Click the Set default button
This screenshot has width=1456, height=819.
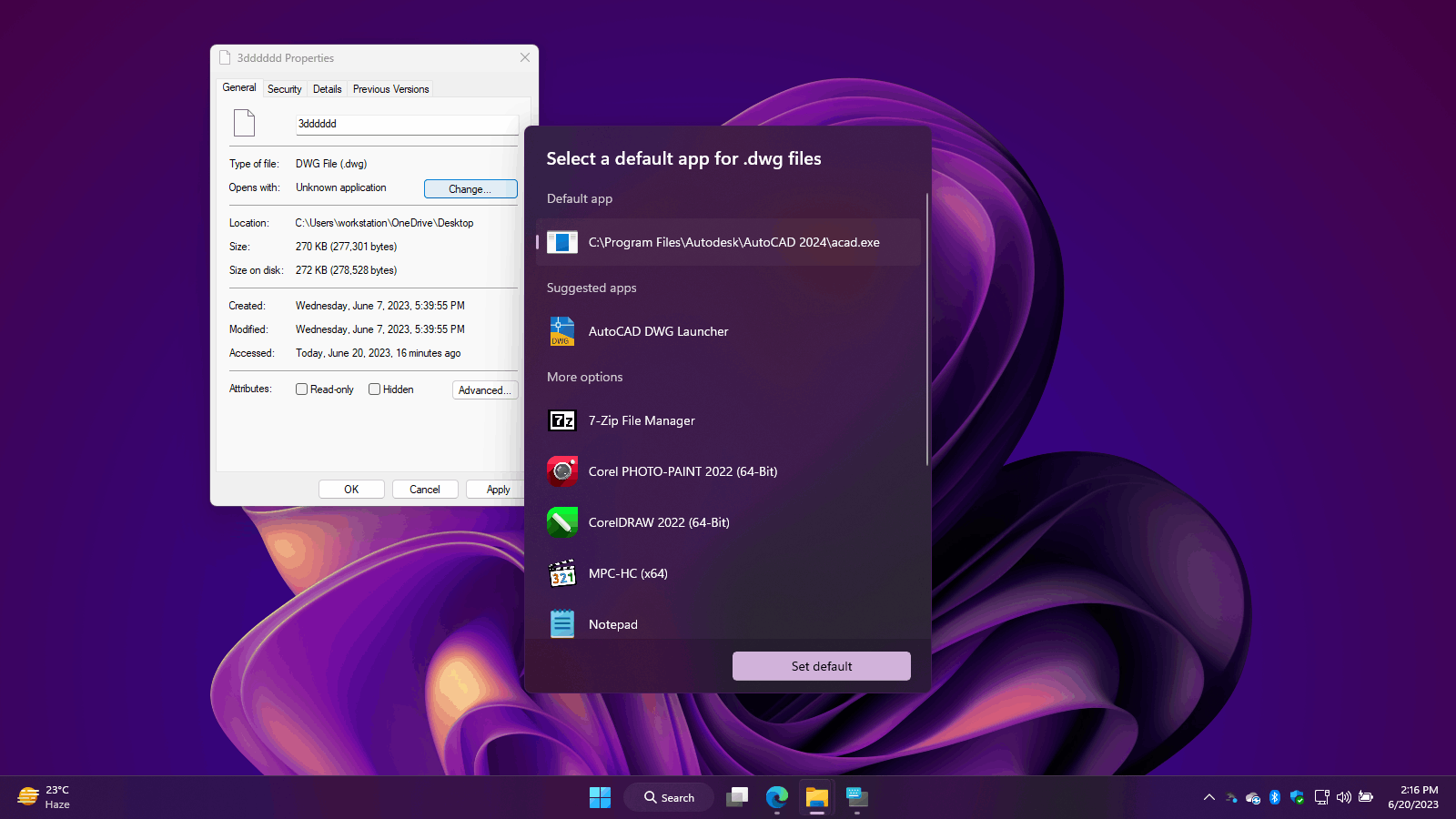click(822, 666)
